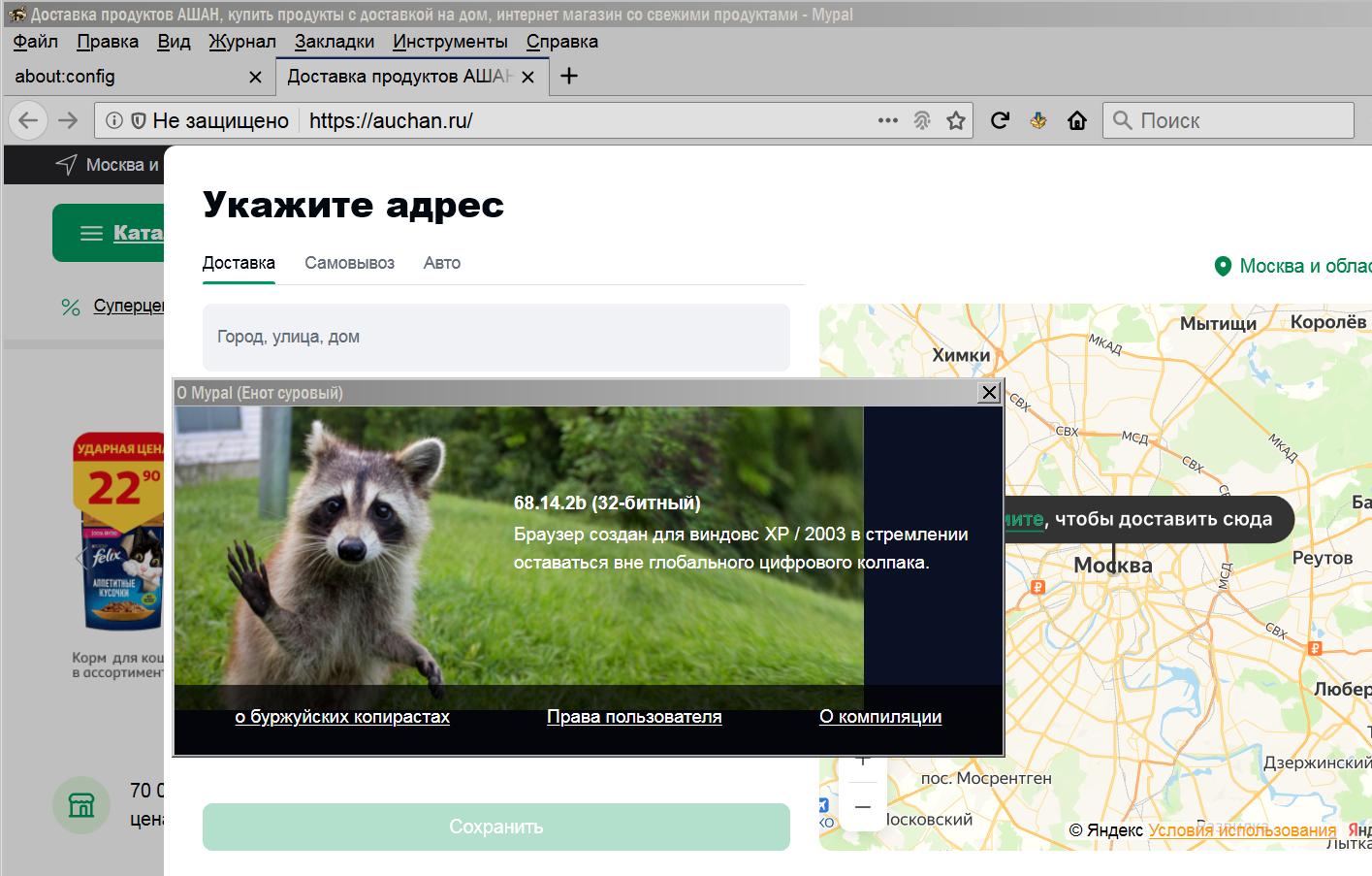Go forward with the browser forward arrow
This screenshot has height=876, width=1372.
(68, 120)
